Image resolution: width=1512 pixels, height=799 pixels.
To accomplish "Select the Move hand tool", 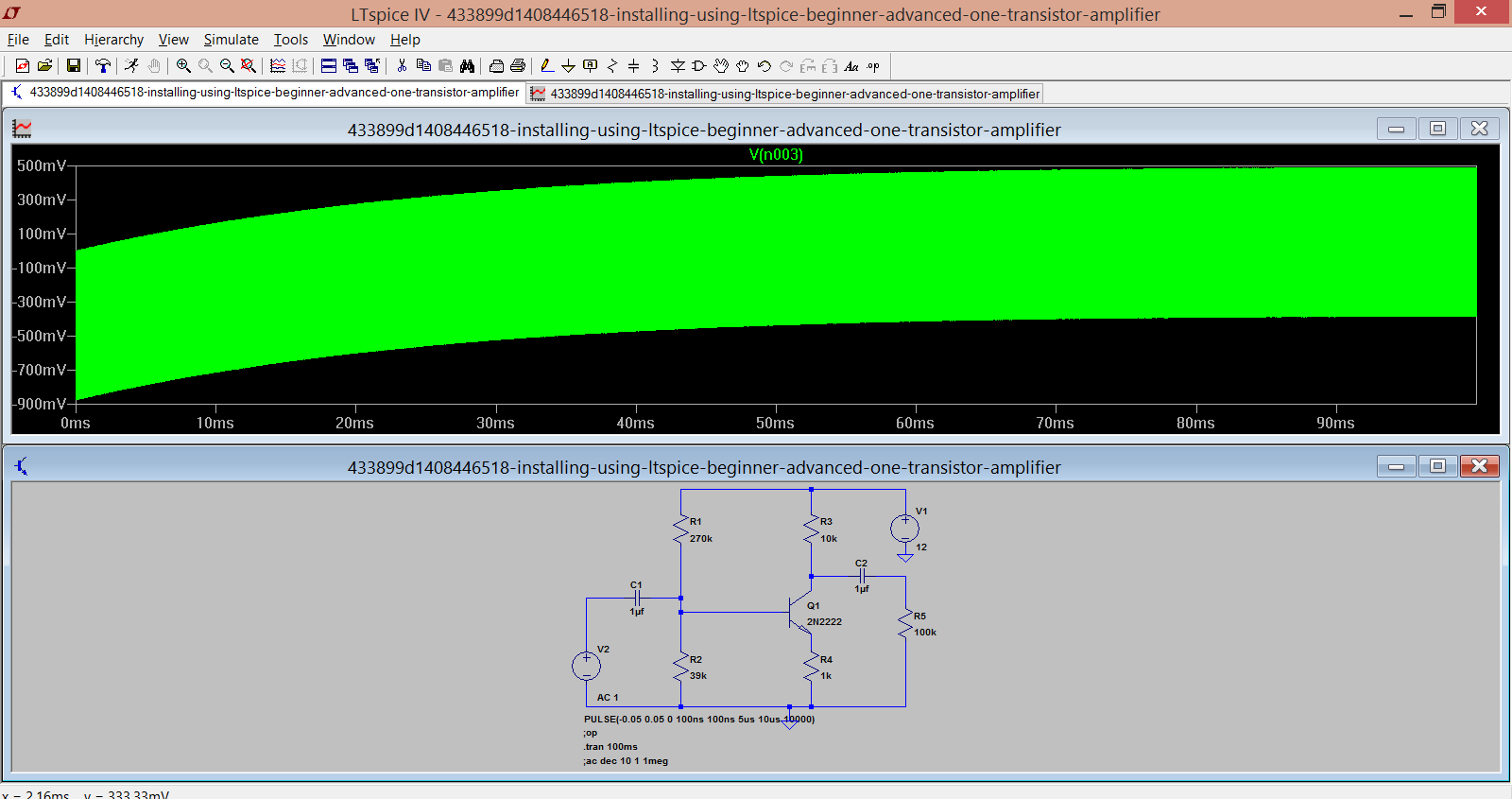I will click(x=721, y=66).
